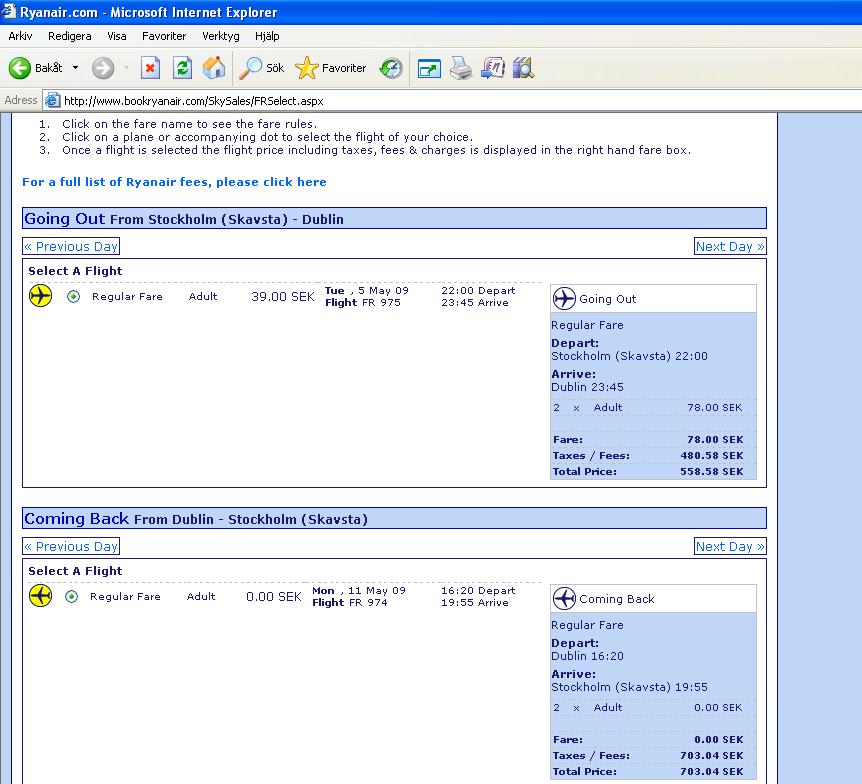Viewport: 862px width, 784px height.
Task: Click Next Day for Coming Back
Action: point(730,546)
